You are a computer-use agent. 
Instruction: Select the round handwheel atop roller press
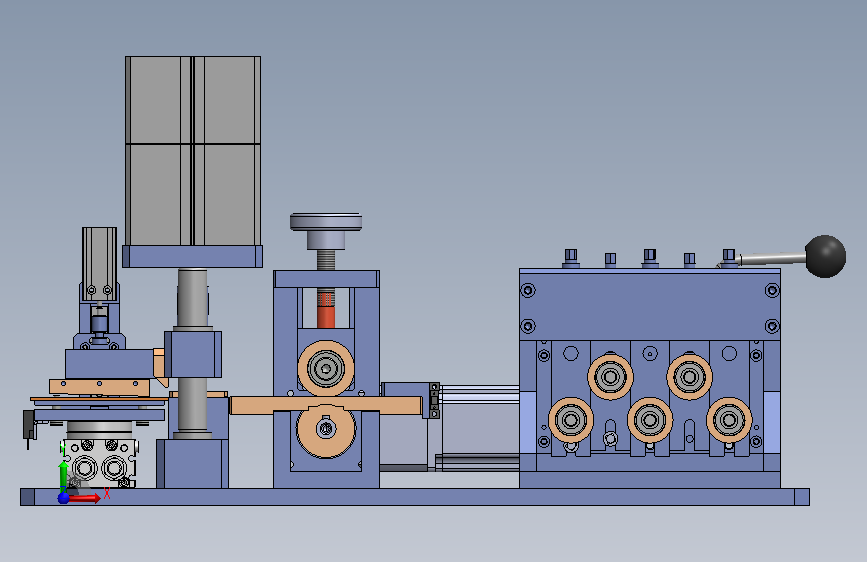pos(326,222)
